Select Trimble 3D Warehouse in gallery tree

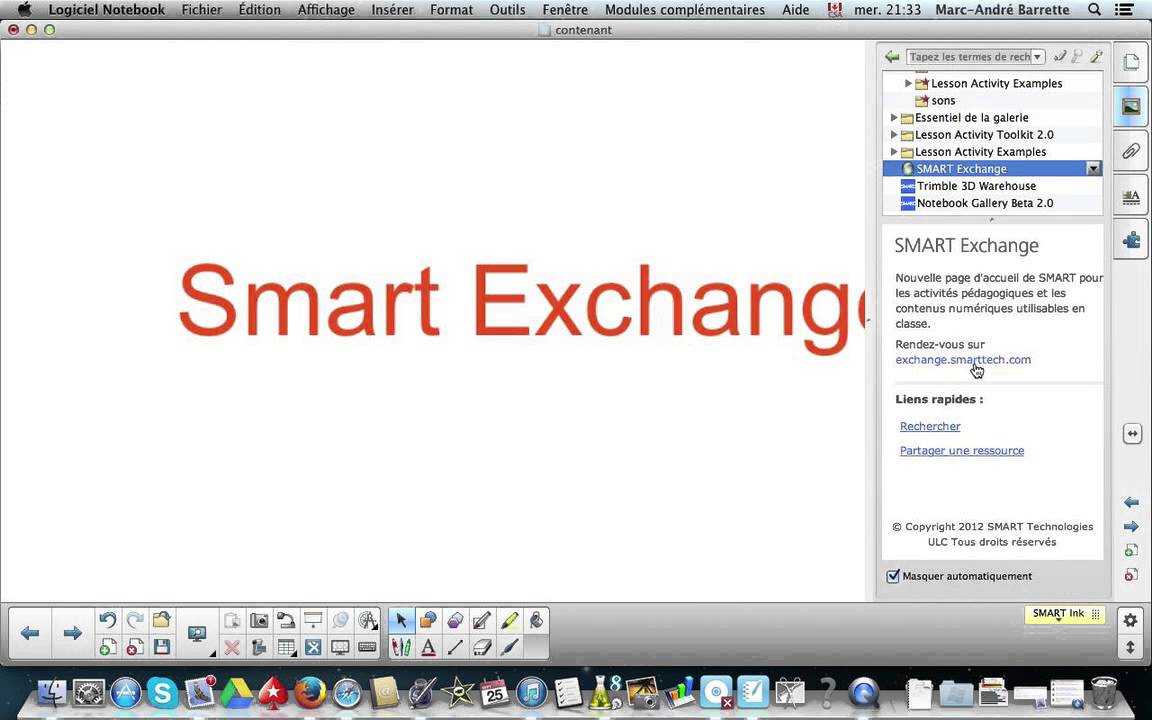[x=976, y=186]
